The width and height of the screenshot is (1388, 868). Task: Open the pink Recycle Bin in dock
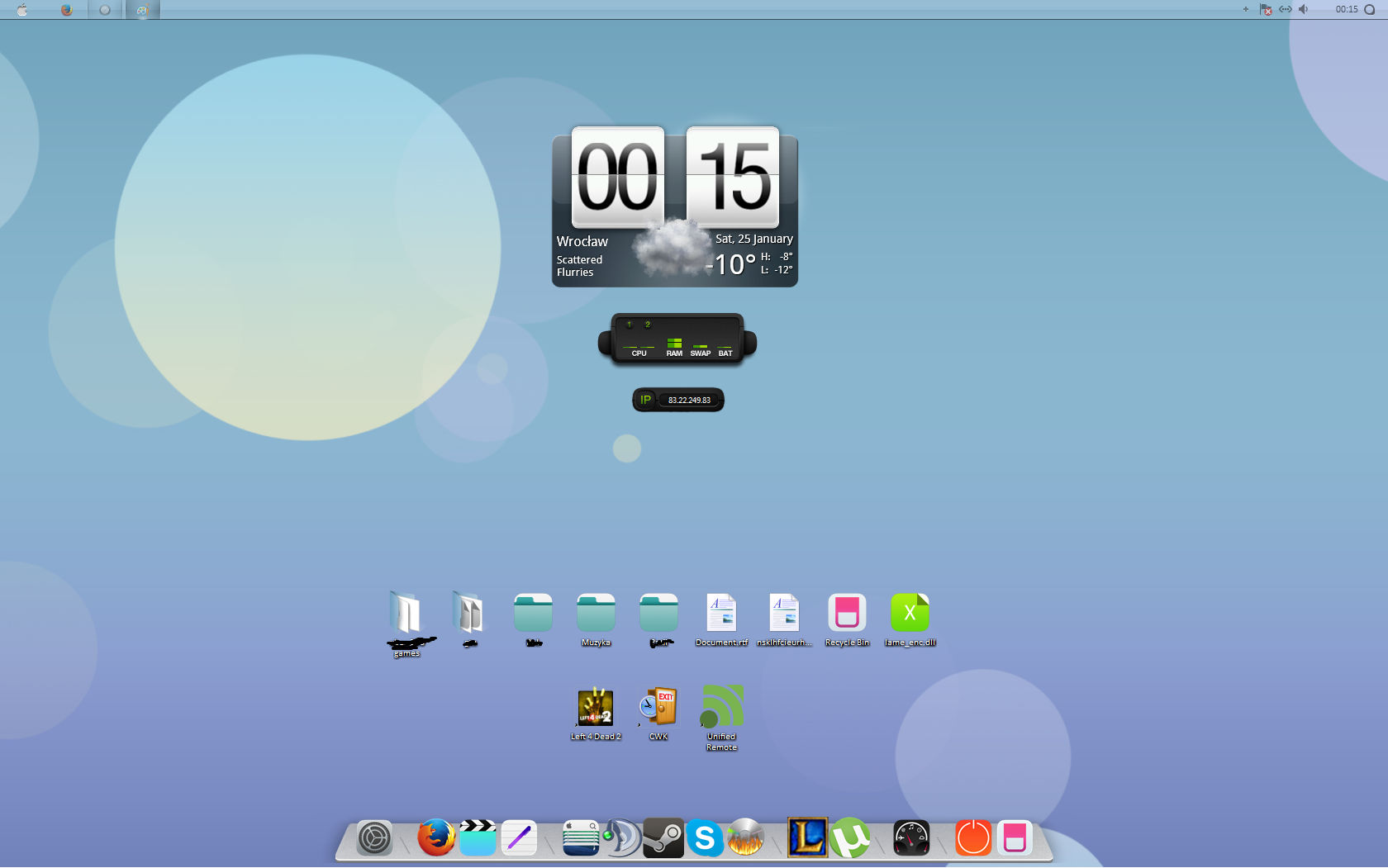click(1015, 837)
